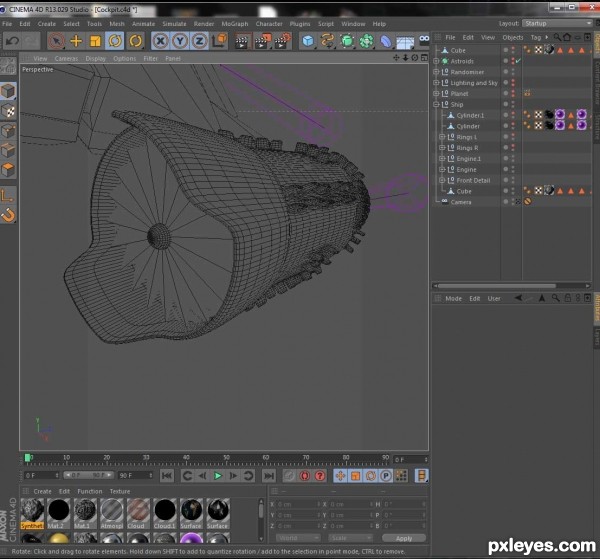Click Render to Picture Viewer icon
The image size is (600, 559).
point(262,41)
